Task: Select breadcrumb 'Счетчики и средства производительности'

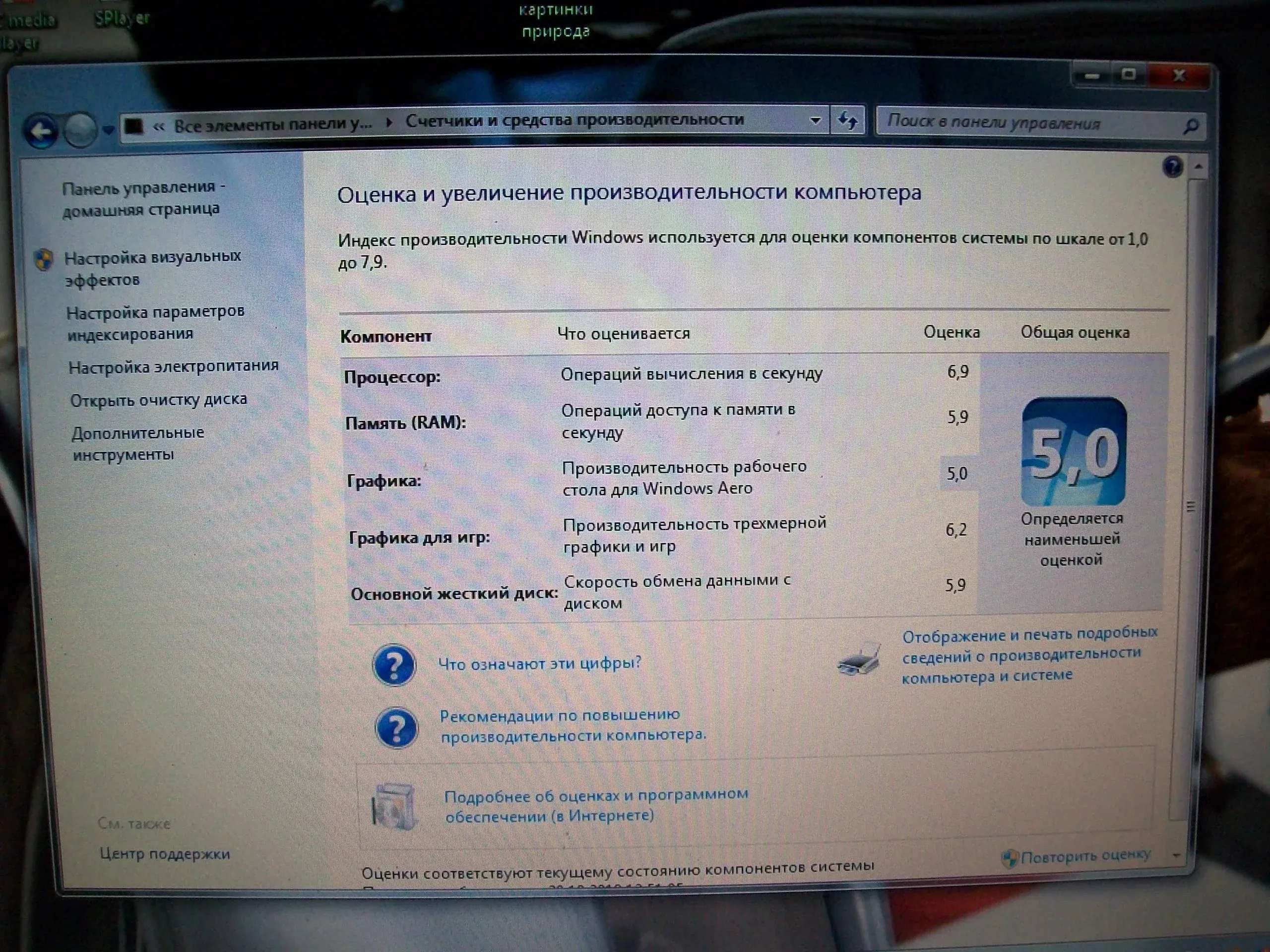Action: pos(574,120)
